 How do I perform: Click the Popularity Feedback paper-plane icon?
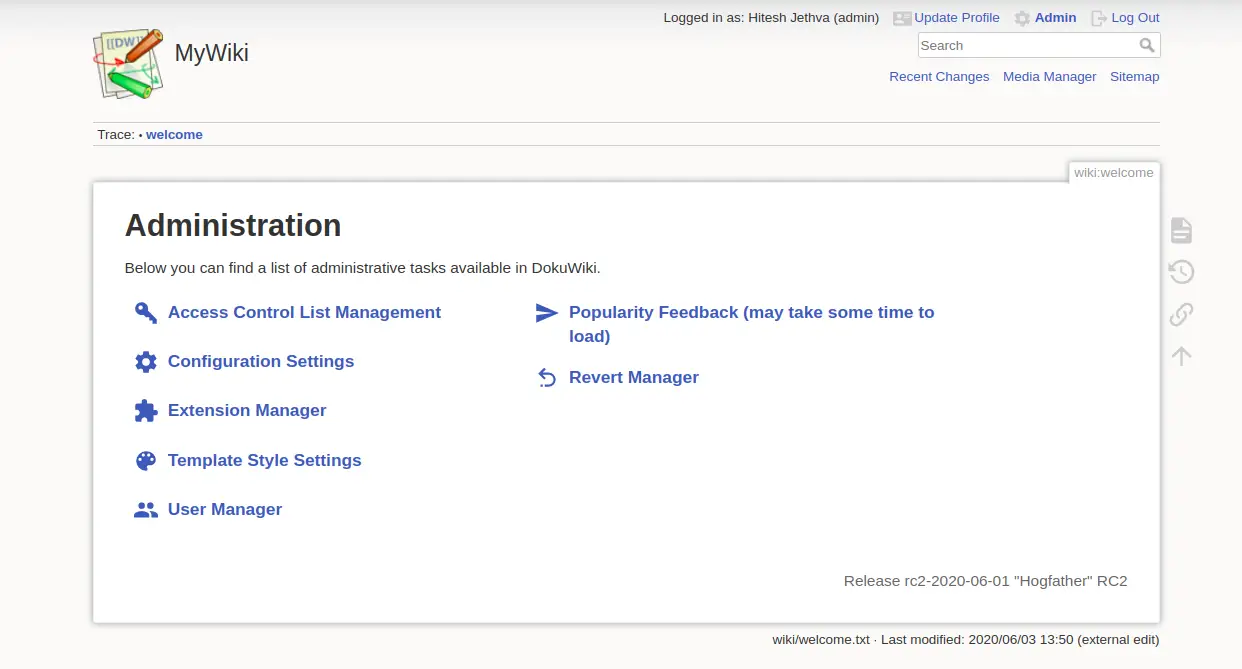tap(547, 313)
